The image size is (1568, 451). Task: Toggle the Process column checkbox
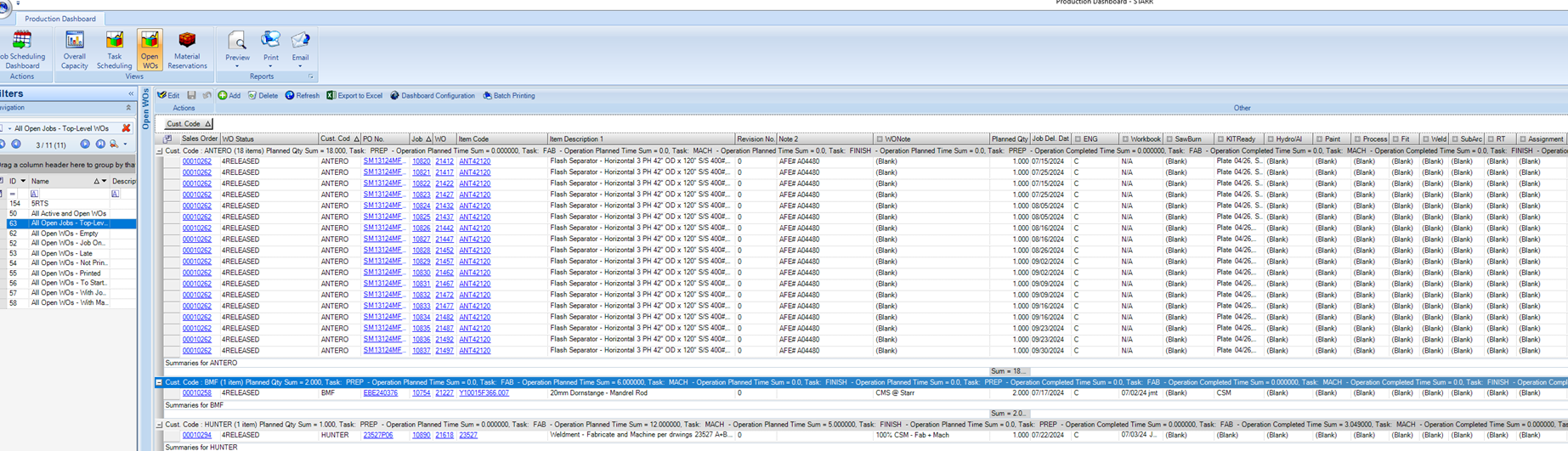click(x=1357, y=139)
